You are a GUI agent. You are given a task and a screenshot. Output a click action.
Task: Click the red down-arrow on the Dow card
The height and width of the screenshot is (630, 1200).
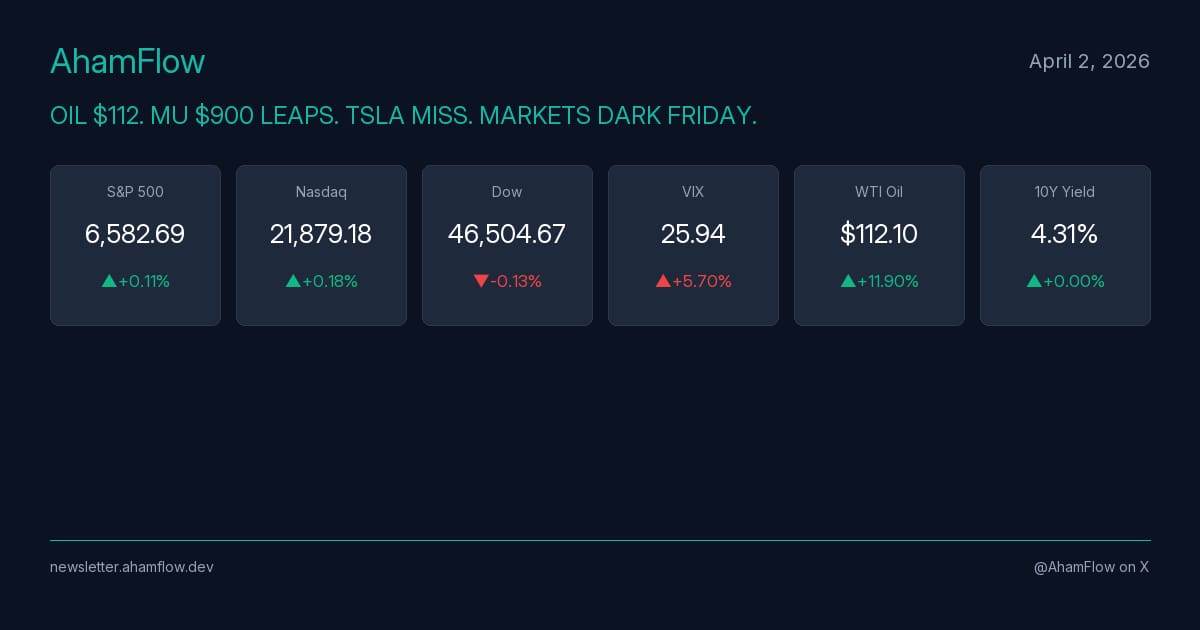tap(481, 281)
